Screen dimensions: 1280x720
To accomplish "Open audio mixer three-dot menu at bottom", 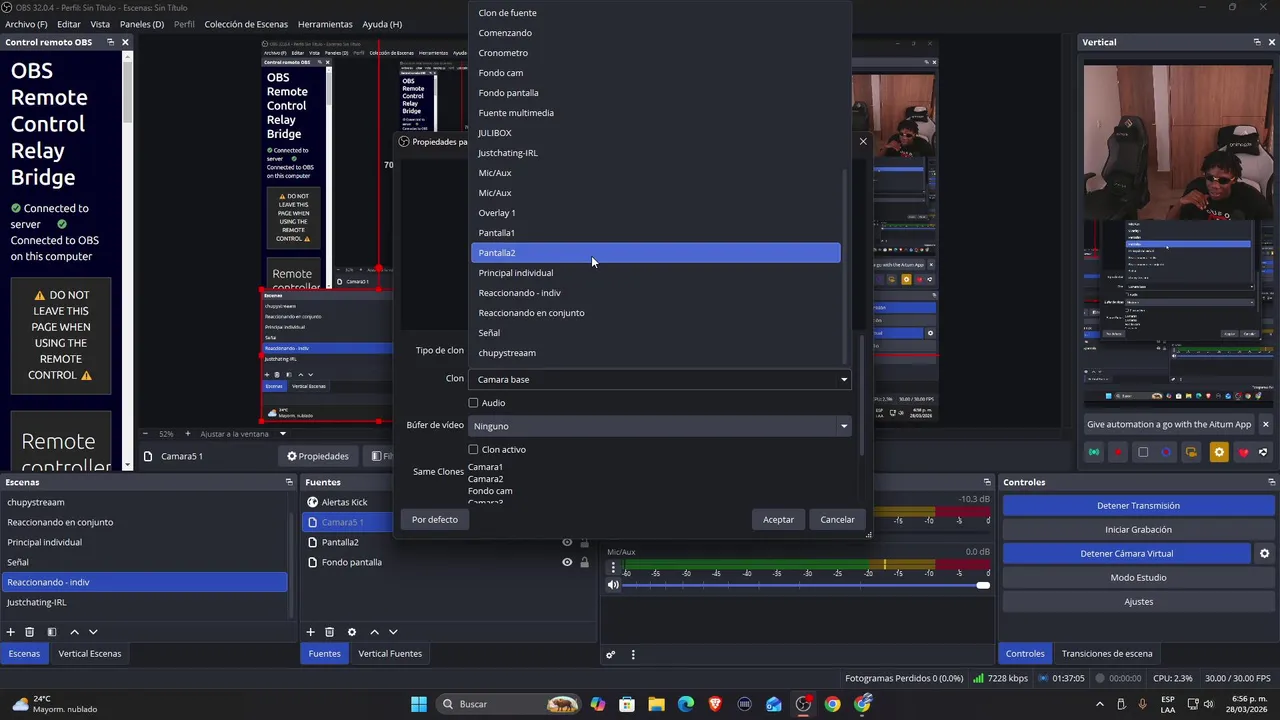I will 632,655.
